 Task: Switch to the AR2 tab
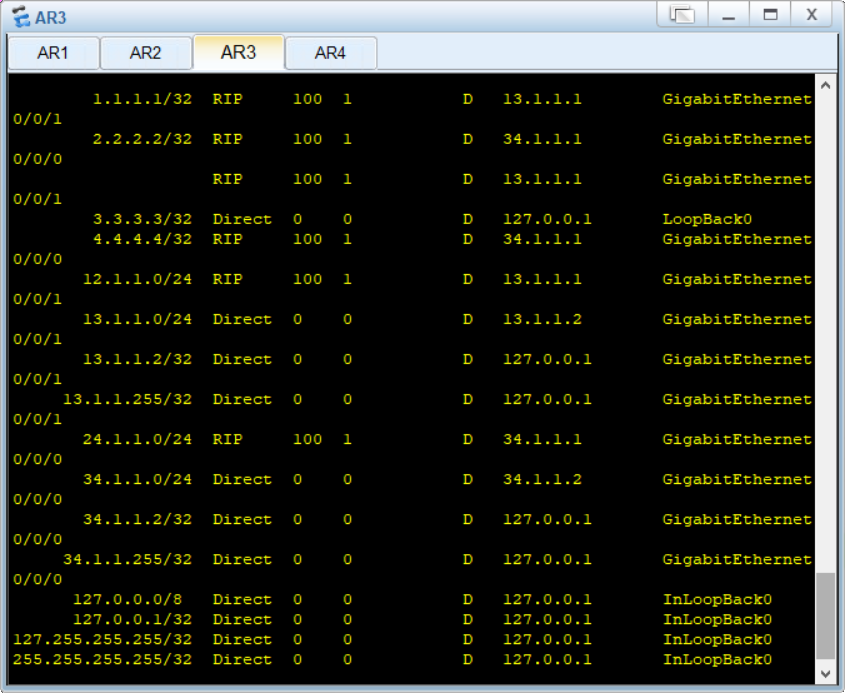146,53
